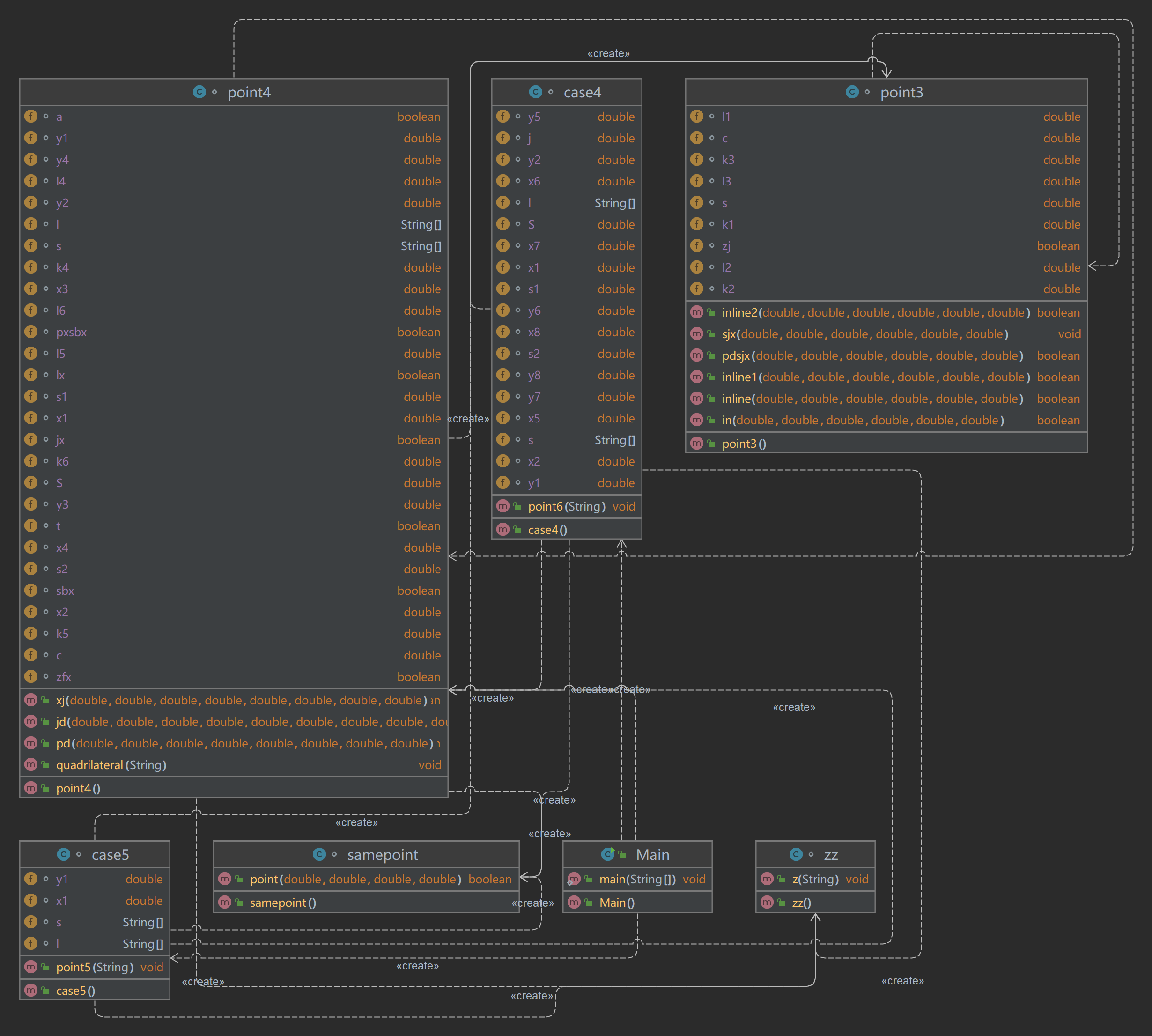The image size is (1152, 1036).
Task: Select field y8 in case4
Action: click(566, 375)
